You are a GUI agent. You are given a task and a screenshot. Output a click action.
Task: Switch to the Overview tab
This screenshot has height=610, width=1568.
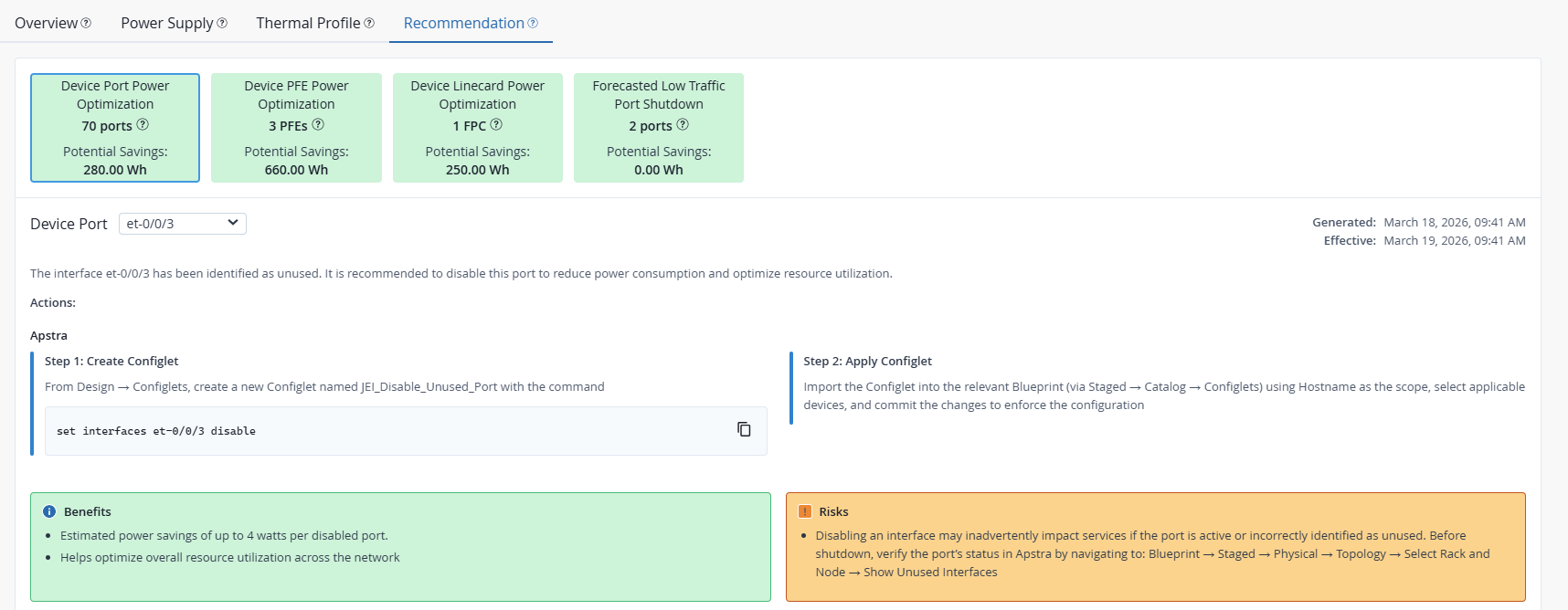pyautogui.click(x=46, y=23)
